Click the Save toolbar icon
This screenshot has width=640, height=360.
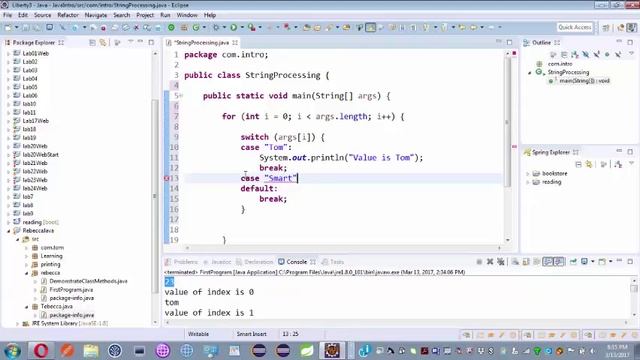pos(26,27)
